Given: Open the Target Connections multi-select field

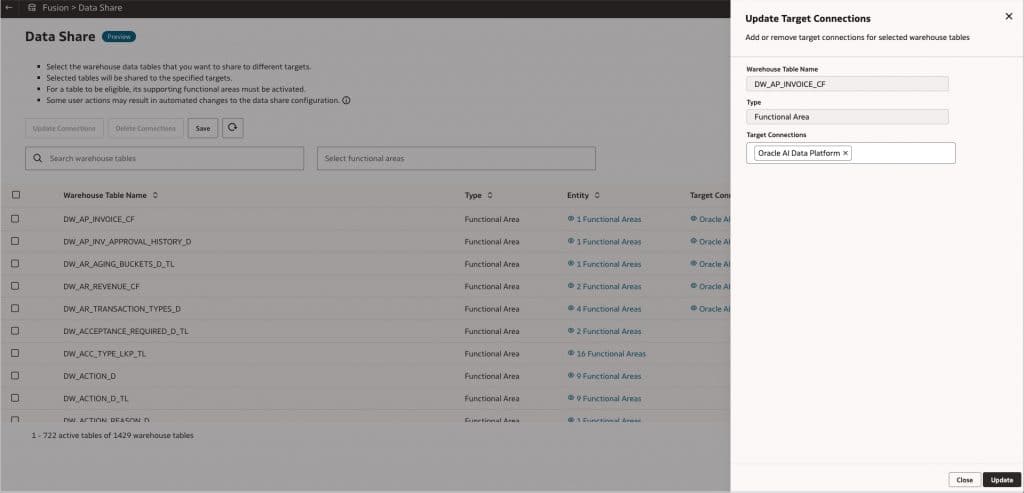Looking at the screenshot, I should (850, 153).
